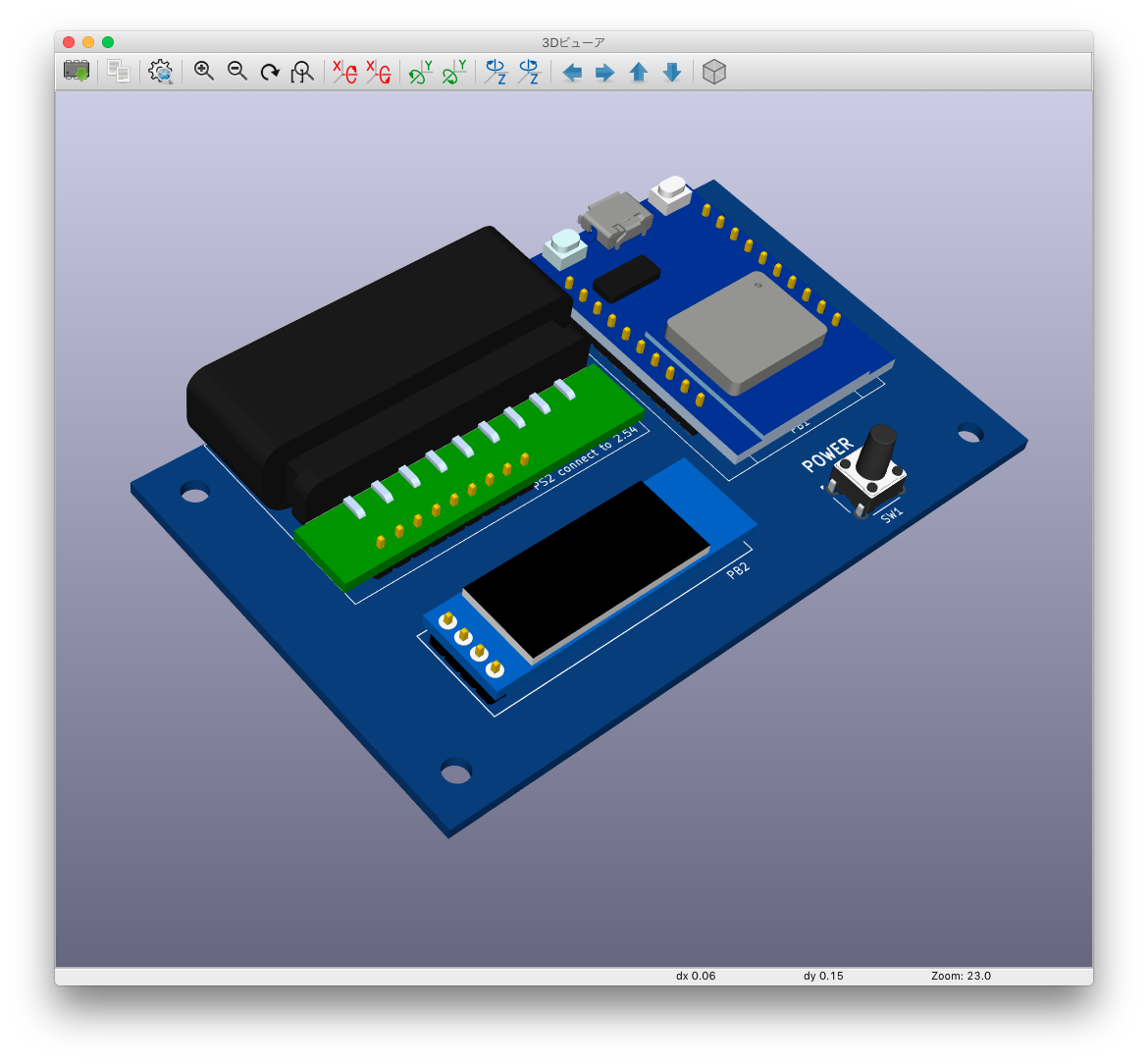
Task: Redraw the 3D view
Action: [x=270, y=72]
